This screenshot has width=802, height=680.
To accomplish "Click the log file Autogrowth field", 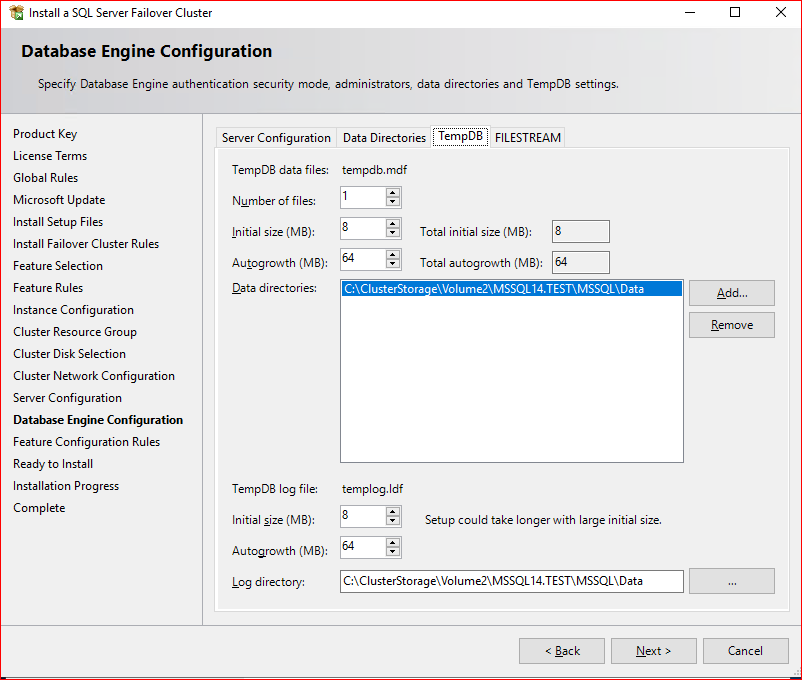I will 364,546.
